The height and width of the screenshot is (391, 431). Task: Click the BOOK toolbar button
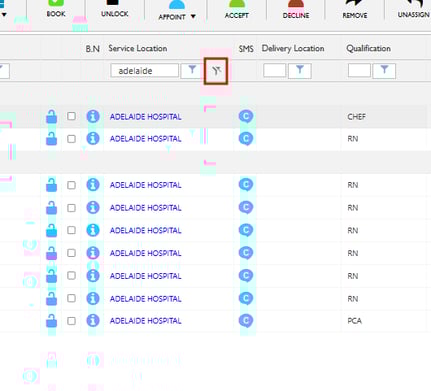56,9
